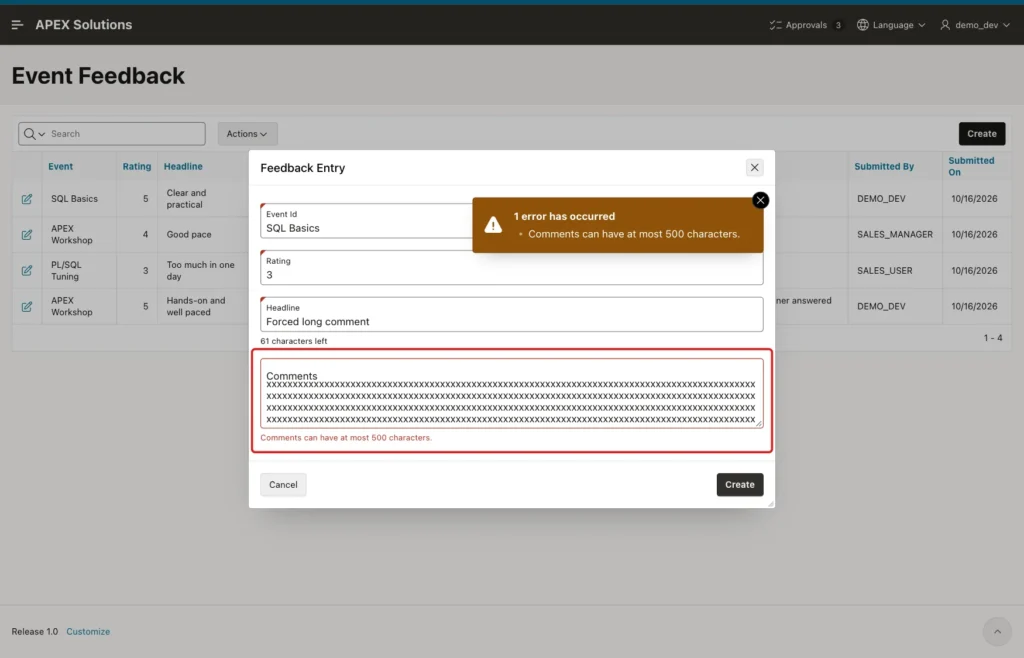This screenshot has height=658, width=1024.
Task: Click the '1 - 4' pagination text
Action: tap(993, 337)
